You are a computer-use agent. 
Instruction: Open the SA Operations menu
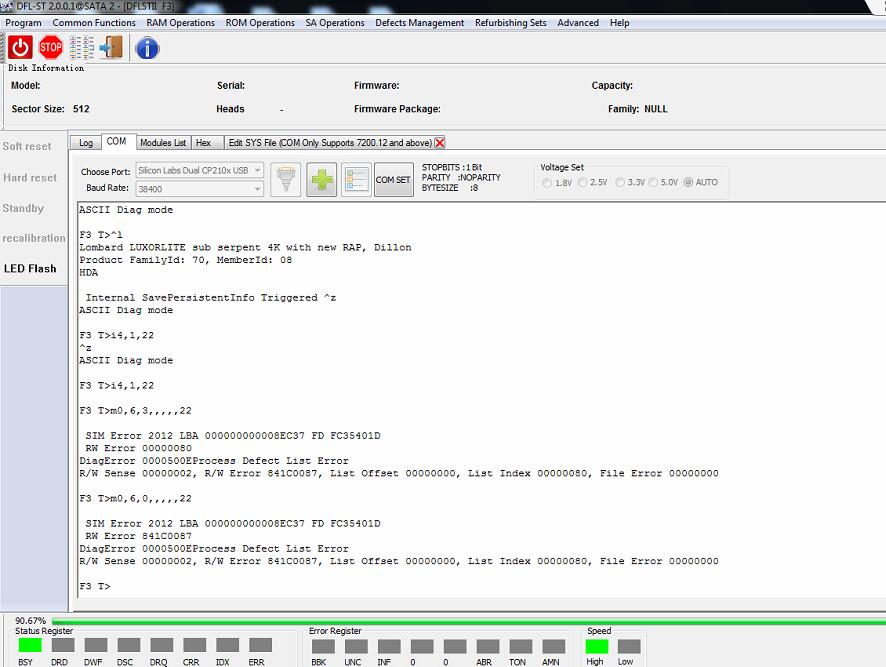tap(335, 23)
